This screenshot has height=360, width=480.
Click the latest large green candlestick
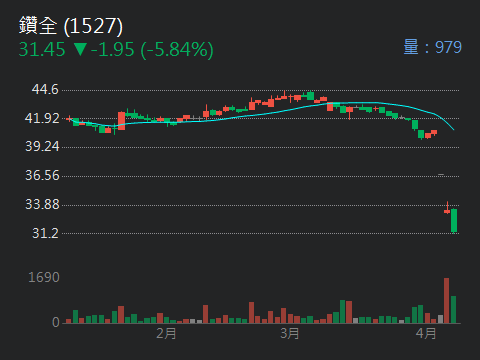click(454, 220)
